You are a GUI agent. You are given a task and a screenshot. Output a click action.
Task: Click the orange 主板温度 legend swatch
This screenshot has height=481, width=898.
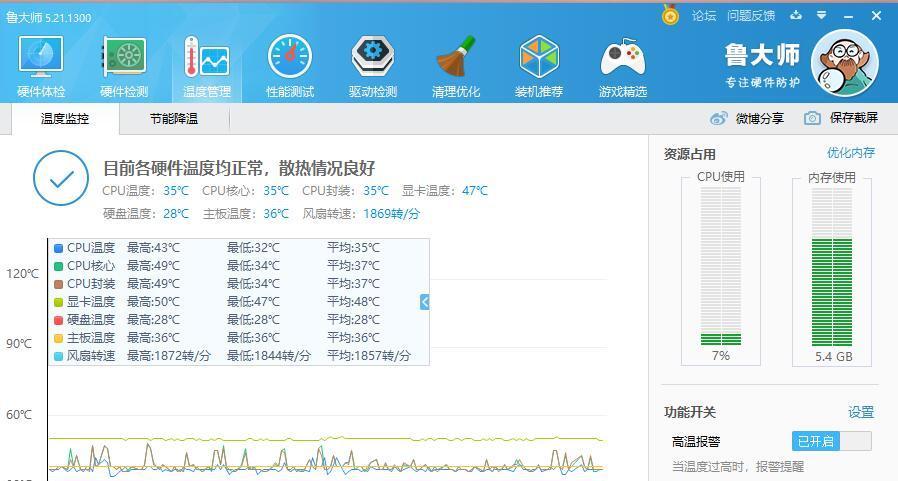click(58, 338)
